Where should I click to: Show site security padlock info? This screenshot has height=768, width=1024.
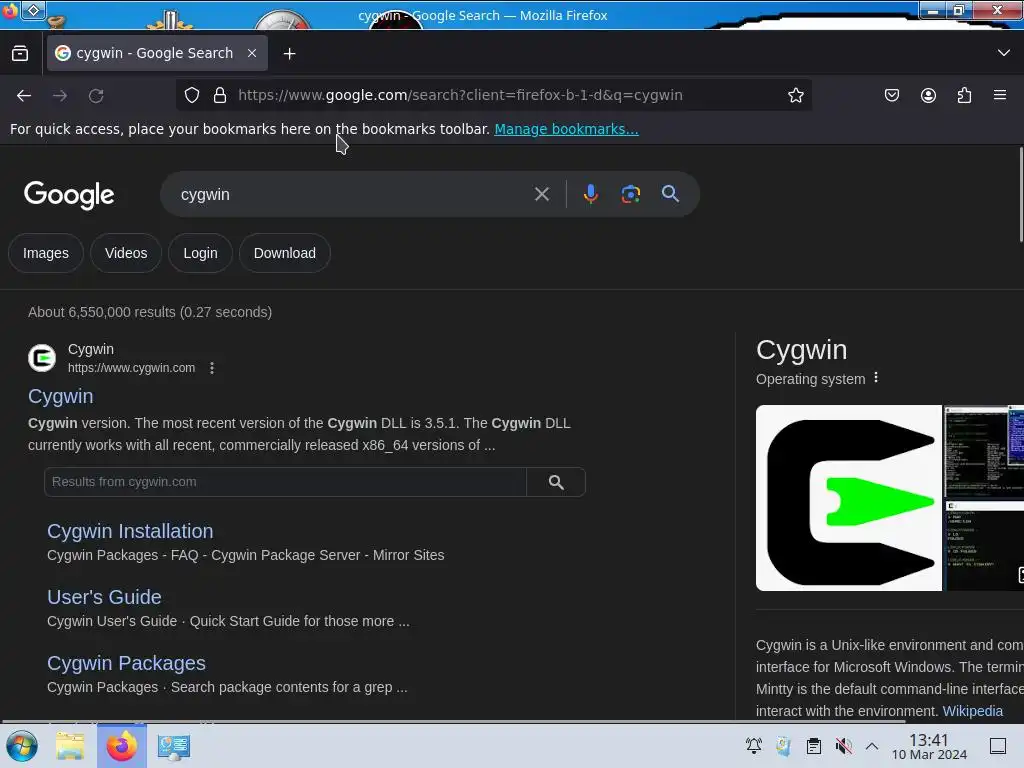pos(220,95)
